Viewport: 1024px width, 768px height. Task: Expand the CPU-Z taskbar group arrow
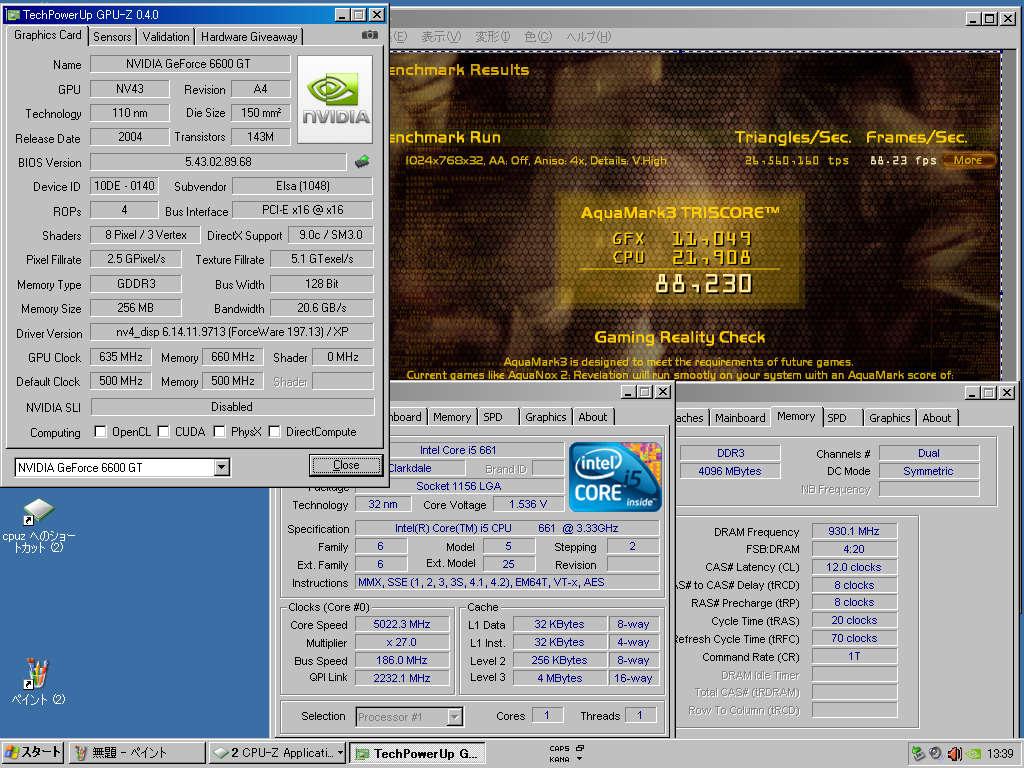pos(340,753)
